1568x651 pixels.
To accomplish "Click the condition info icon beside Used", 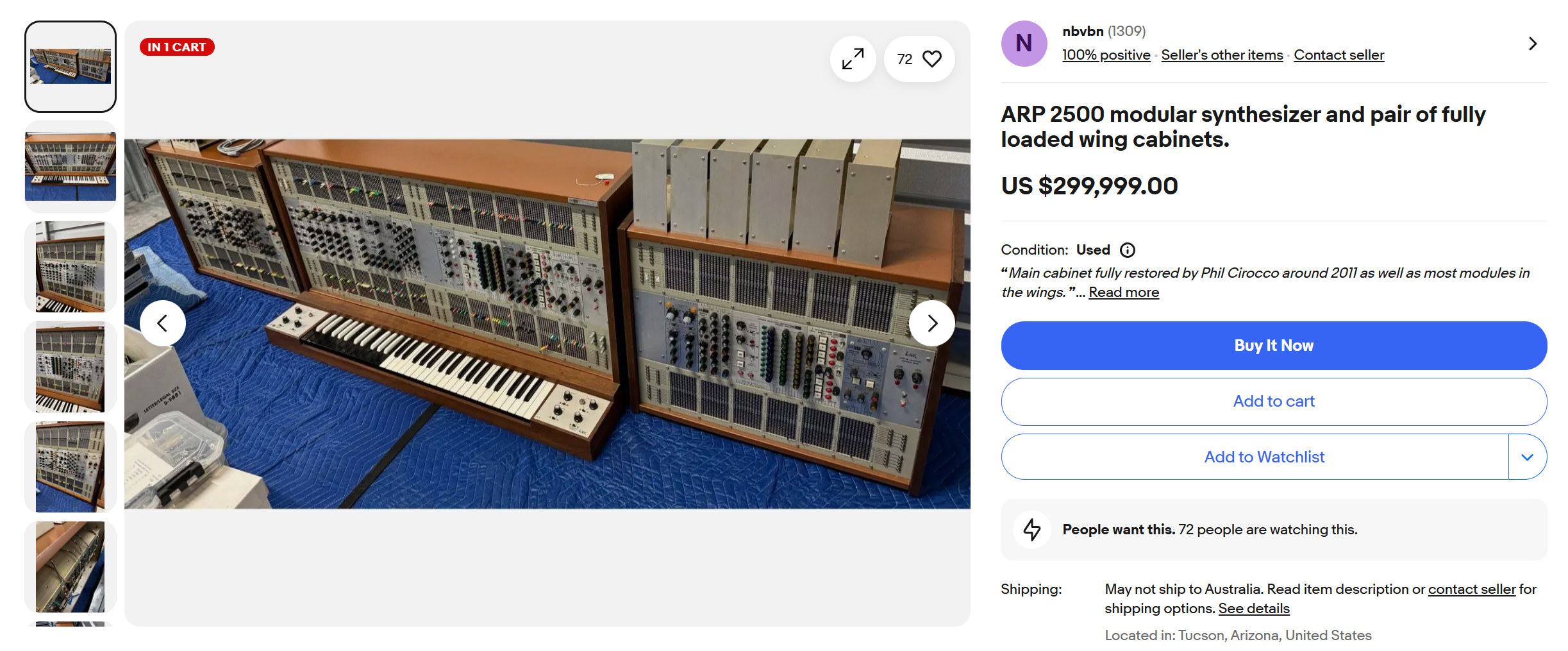I will coord(1127,250).
